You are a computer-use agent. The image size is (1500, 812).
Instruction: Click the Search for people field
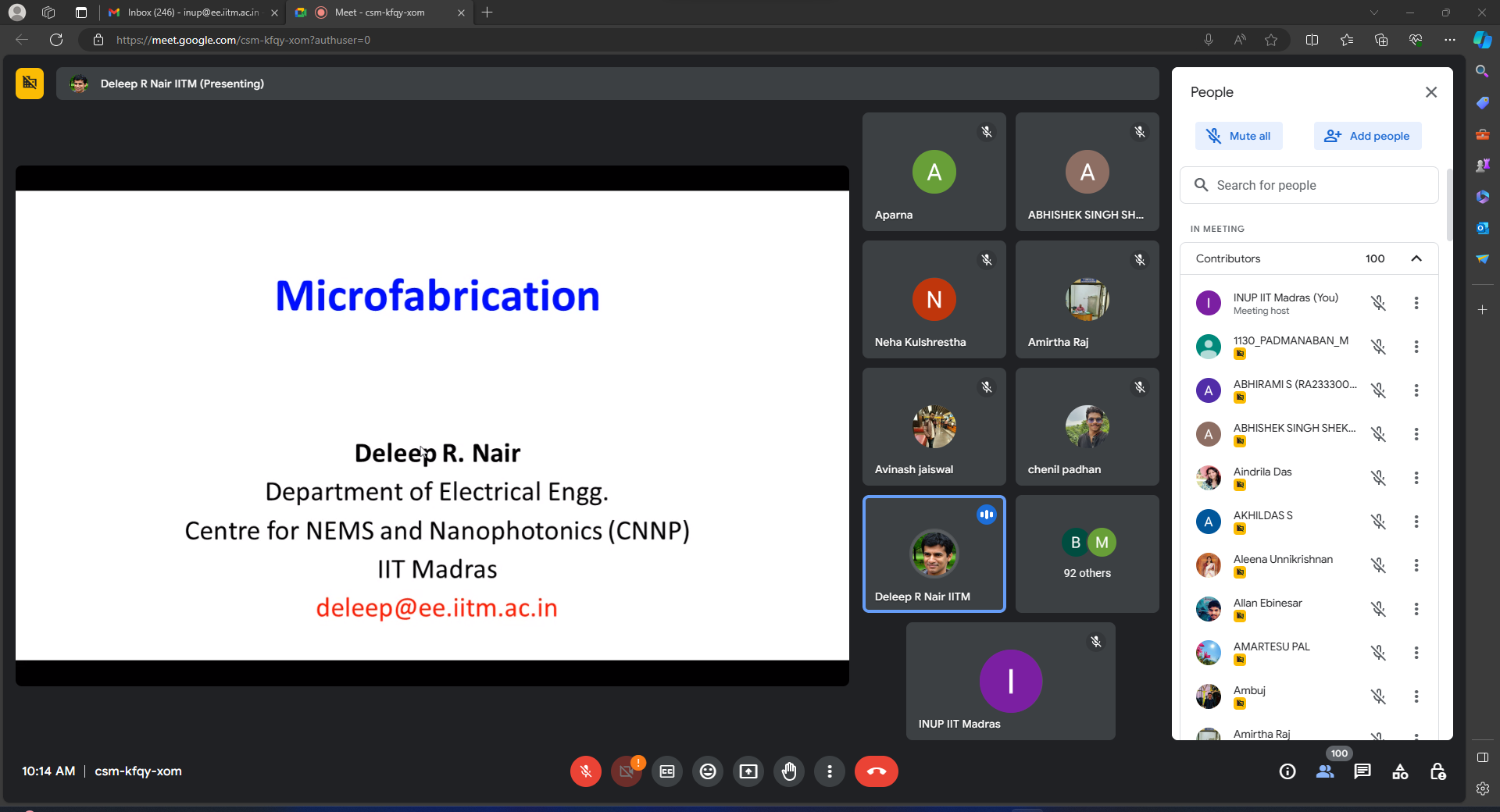(x=1309, y=185)
